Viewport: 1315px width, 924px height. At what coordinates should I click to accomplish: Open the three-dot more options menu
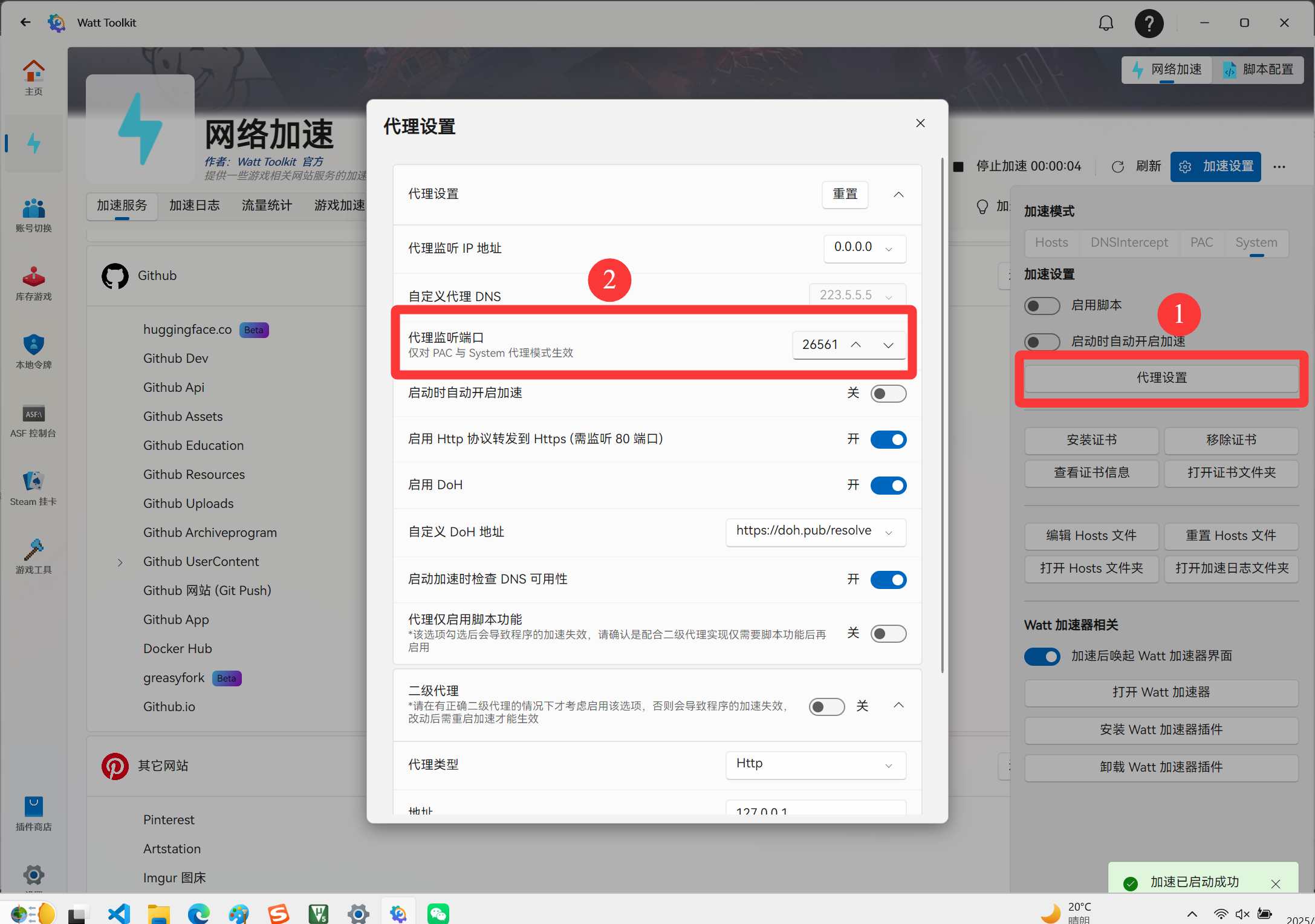click(1279, 167)
